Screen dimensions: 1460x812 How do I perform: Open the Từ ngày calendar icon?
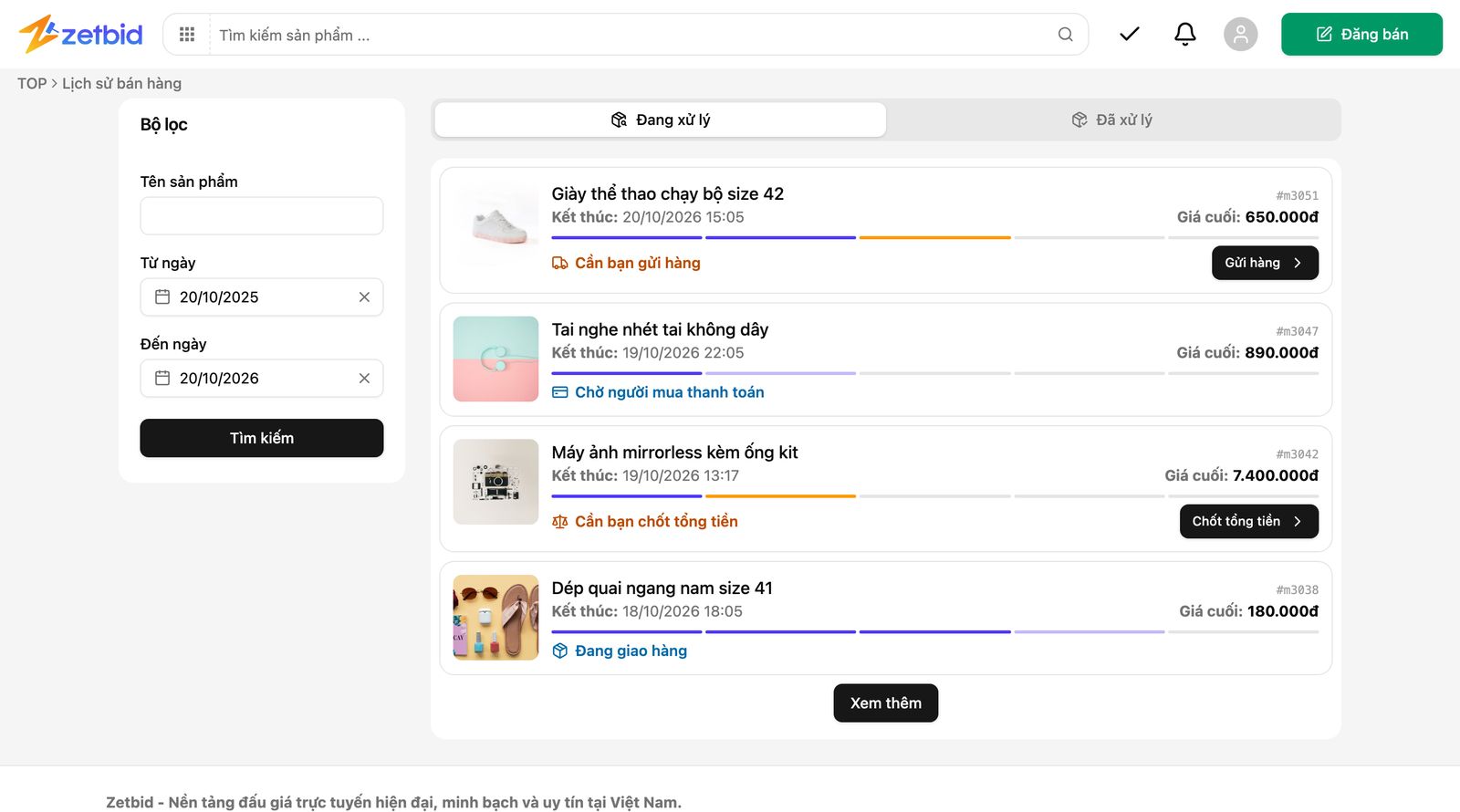(162, 297)
